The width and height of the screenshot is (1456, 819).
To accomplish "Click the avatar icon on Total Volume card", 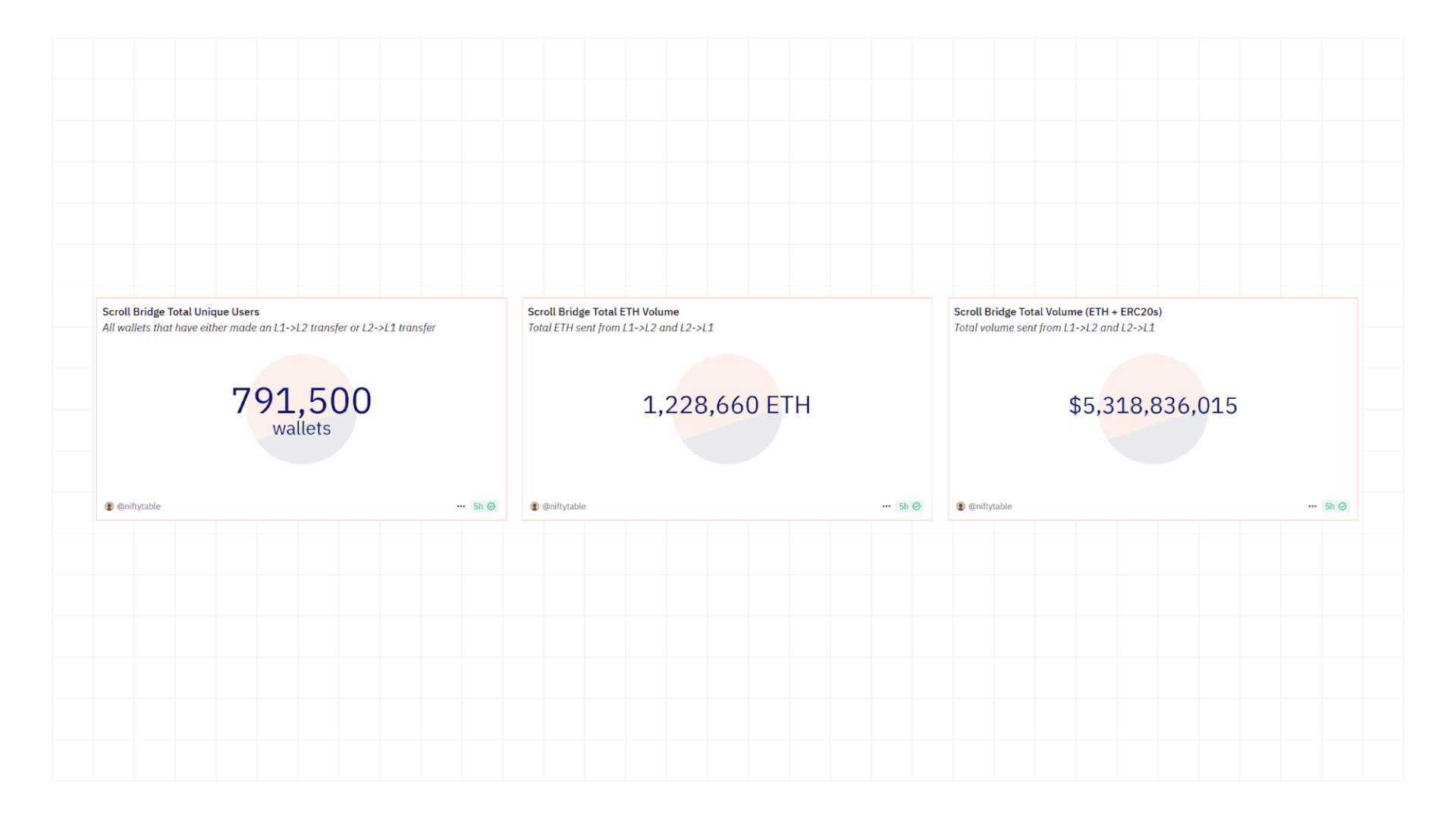I will click(959, 506).
